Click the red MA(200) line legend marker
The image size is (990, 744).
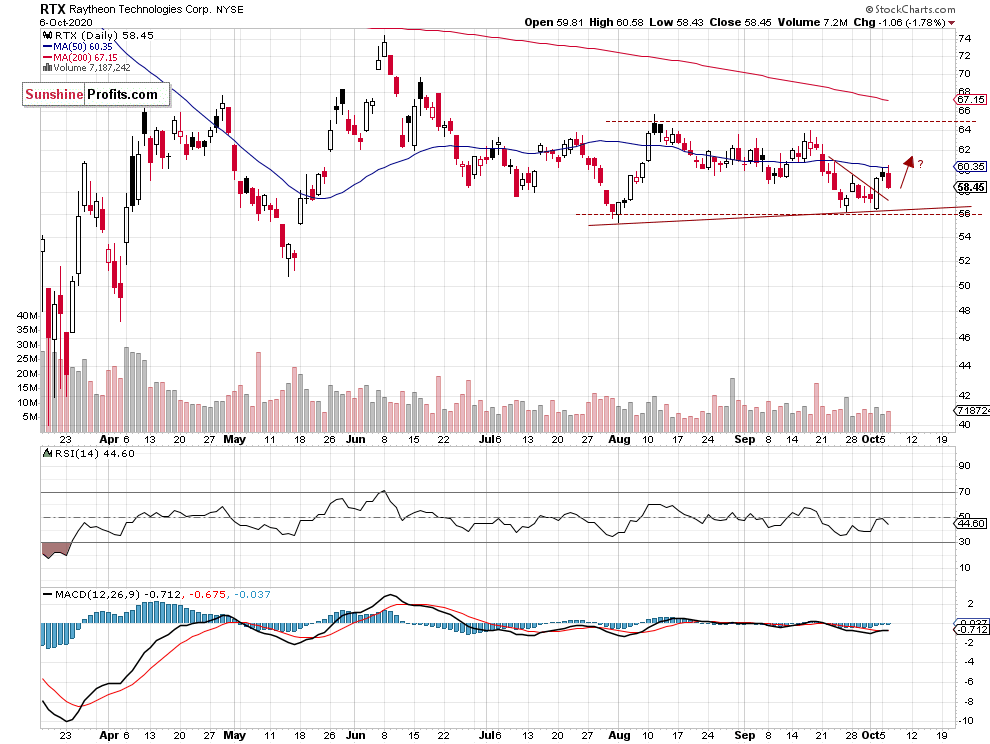coord(47,57)
